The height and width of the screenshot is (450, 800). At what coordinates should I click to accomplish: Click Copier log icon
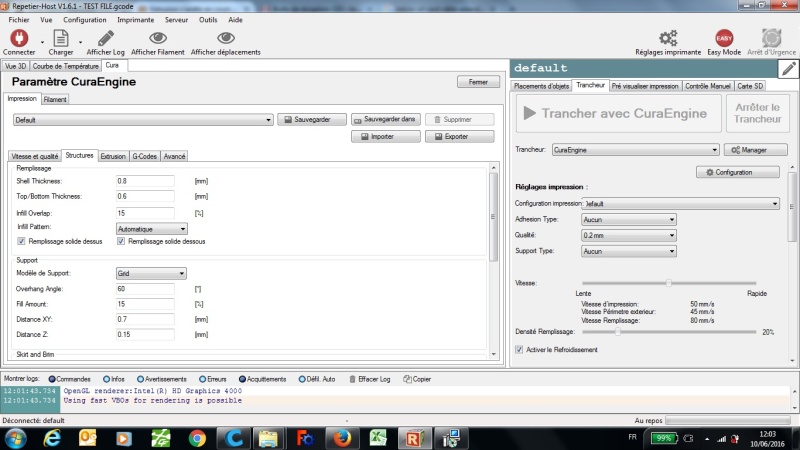point(407,379)
